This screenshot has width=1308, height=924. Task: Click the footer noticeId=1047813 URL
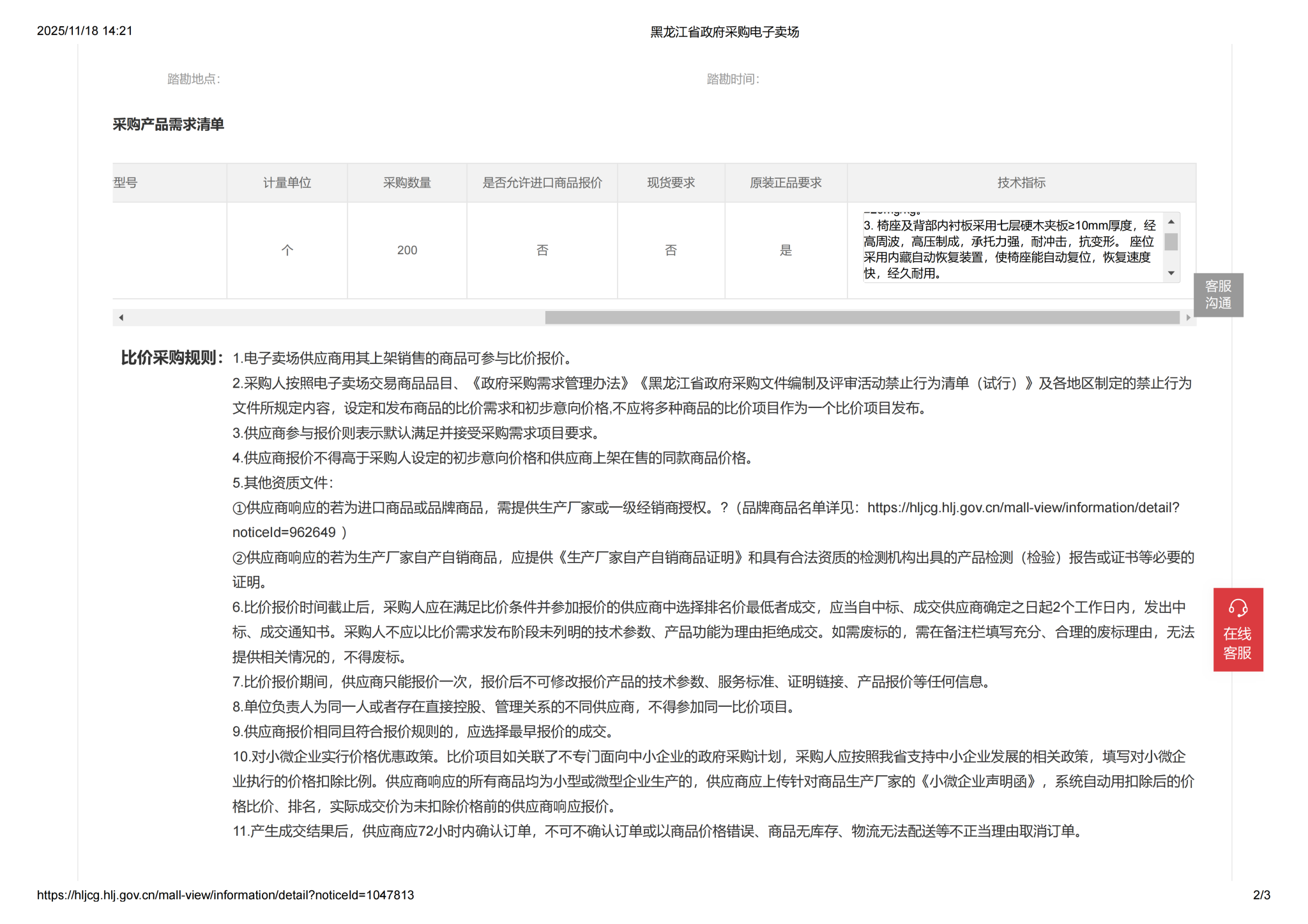coord(225,895)
